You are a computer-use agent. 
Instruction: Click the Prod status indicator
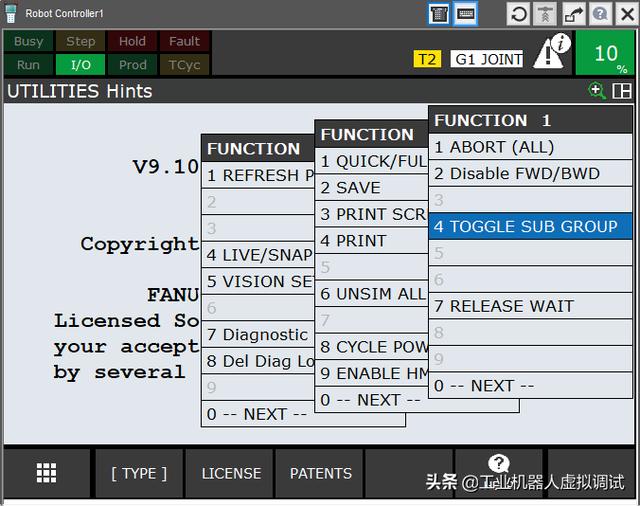132,65
